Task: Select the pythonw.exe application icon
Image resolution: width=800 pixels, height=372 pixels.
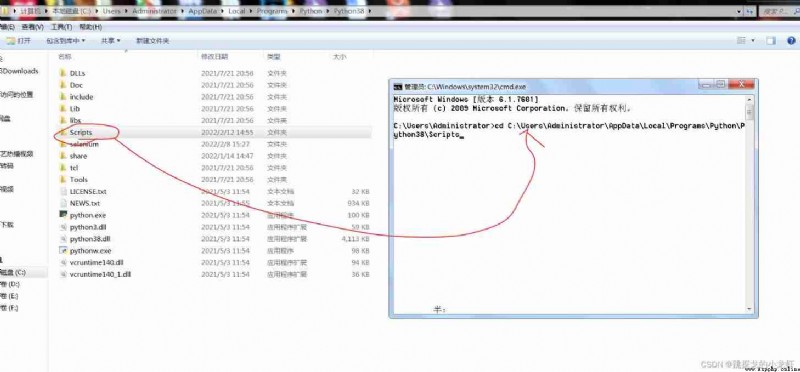Action: [63, 251]
